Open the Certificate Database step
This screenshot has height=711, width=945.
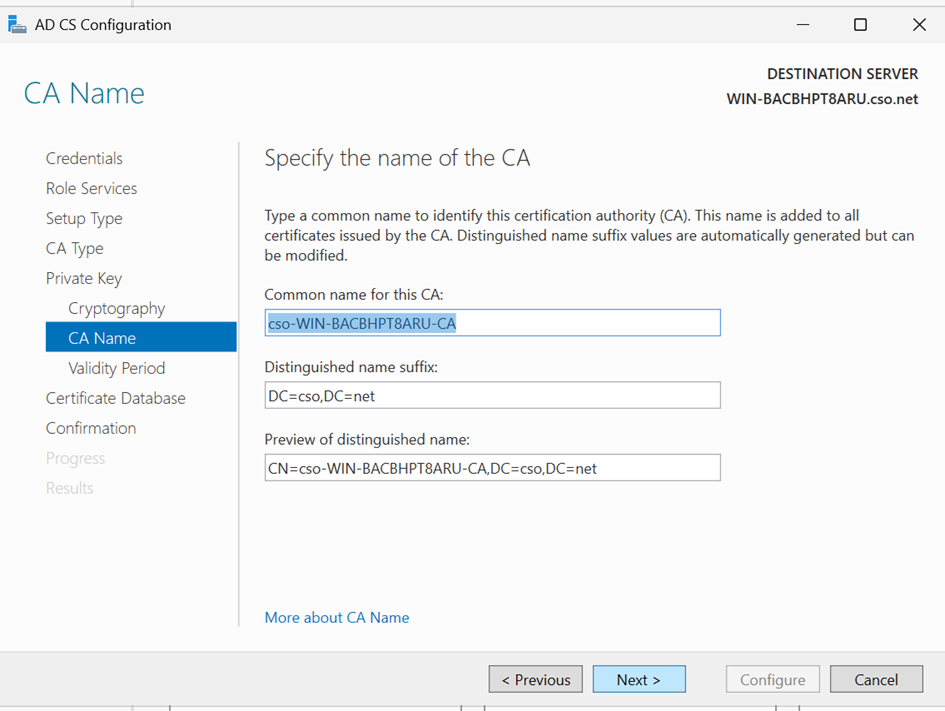click(115, 398)
